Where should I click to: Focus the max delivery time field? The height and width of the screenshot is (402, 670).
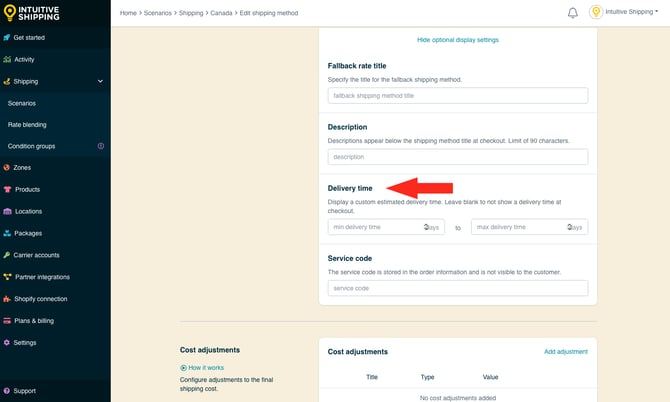tap(529, 227)
